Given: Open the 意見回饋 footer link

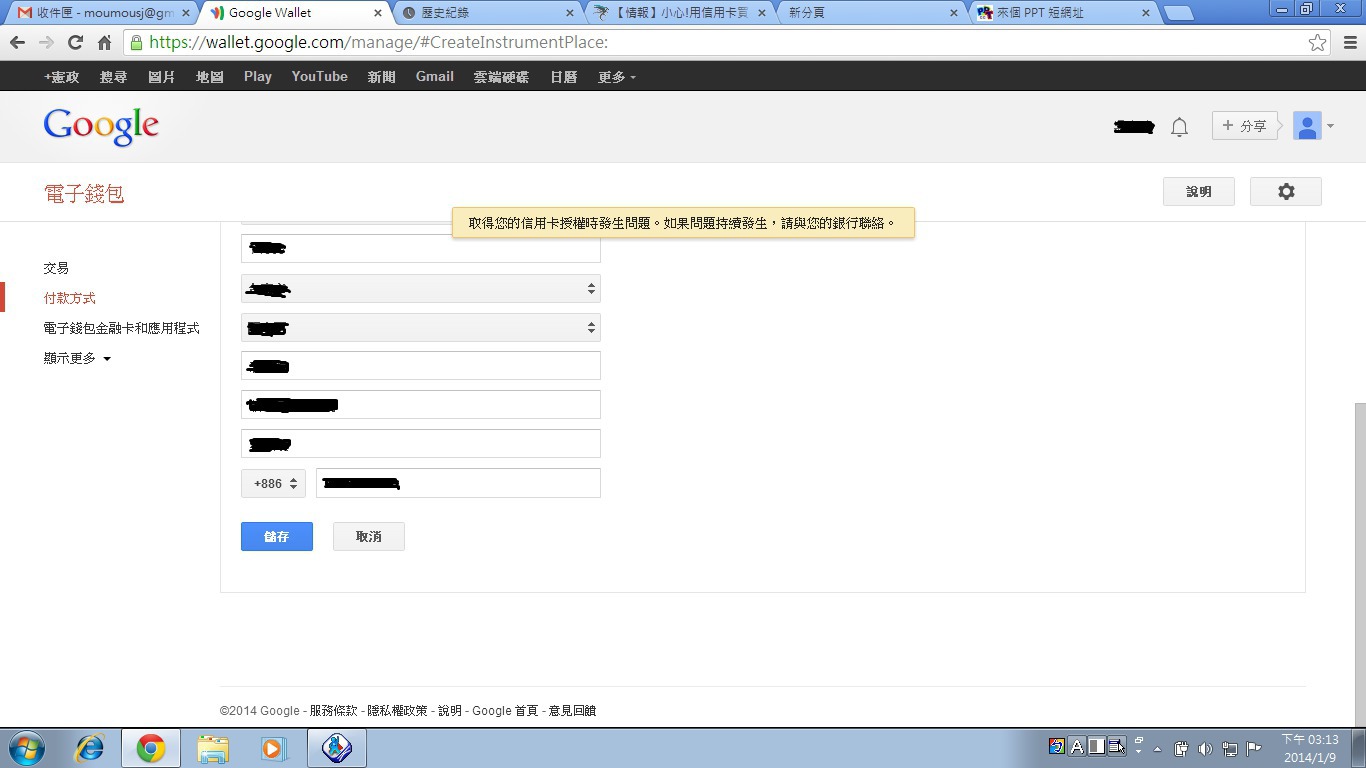Looking at the screenshot, I should (x=573, y=711).
